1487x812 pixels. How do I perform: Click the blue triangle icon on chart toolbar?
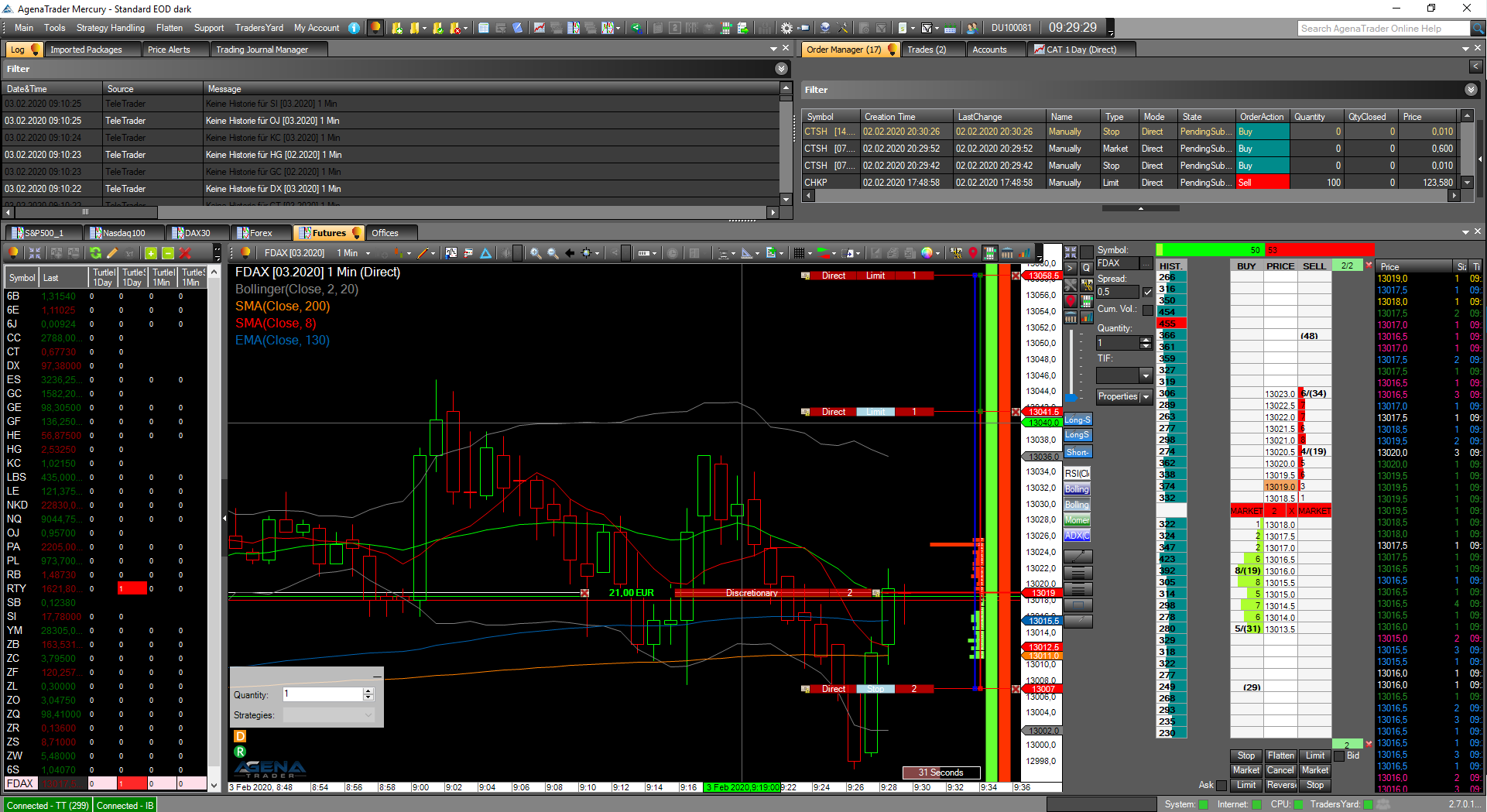(x=485, y=253)
